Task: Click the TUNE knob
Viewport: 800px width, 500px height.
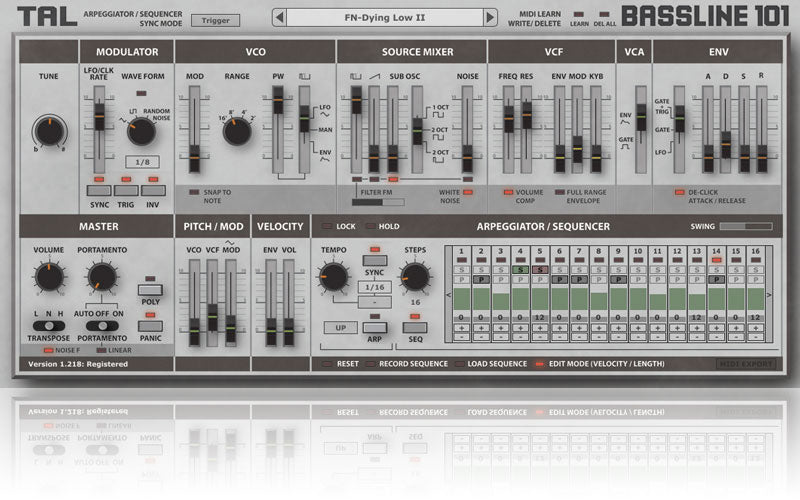Action: pyautogui.click(x=49, y=131)
